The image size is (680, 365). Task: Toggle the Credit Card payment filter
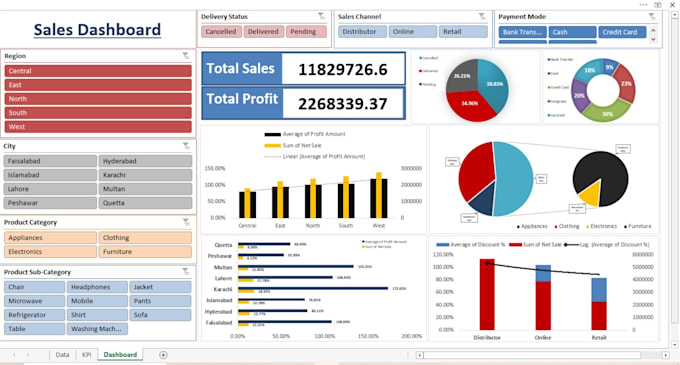tap(622, 32)
